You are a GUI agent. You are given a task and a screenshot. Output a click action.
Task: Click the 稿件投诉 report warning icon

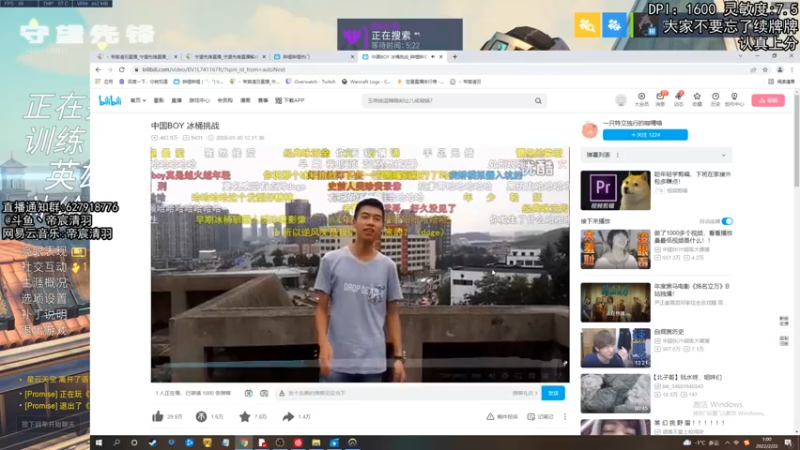(x=490, y=416)
